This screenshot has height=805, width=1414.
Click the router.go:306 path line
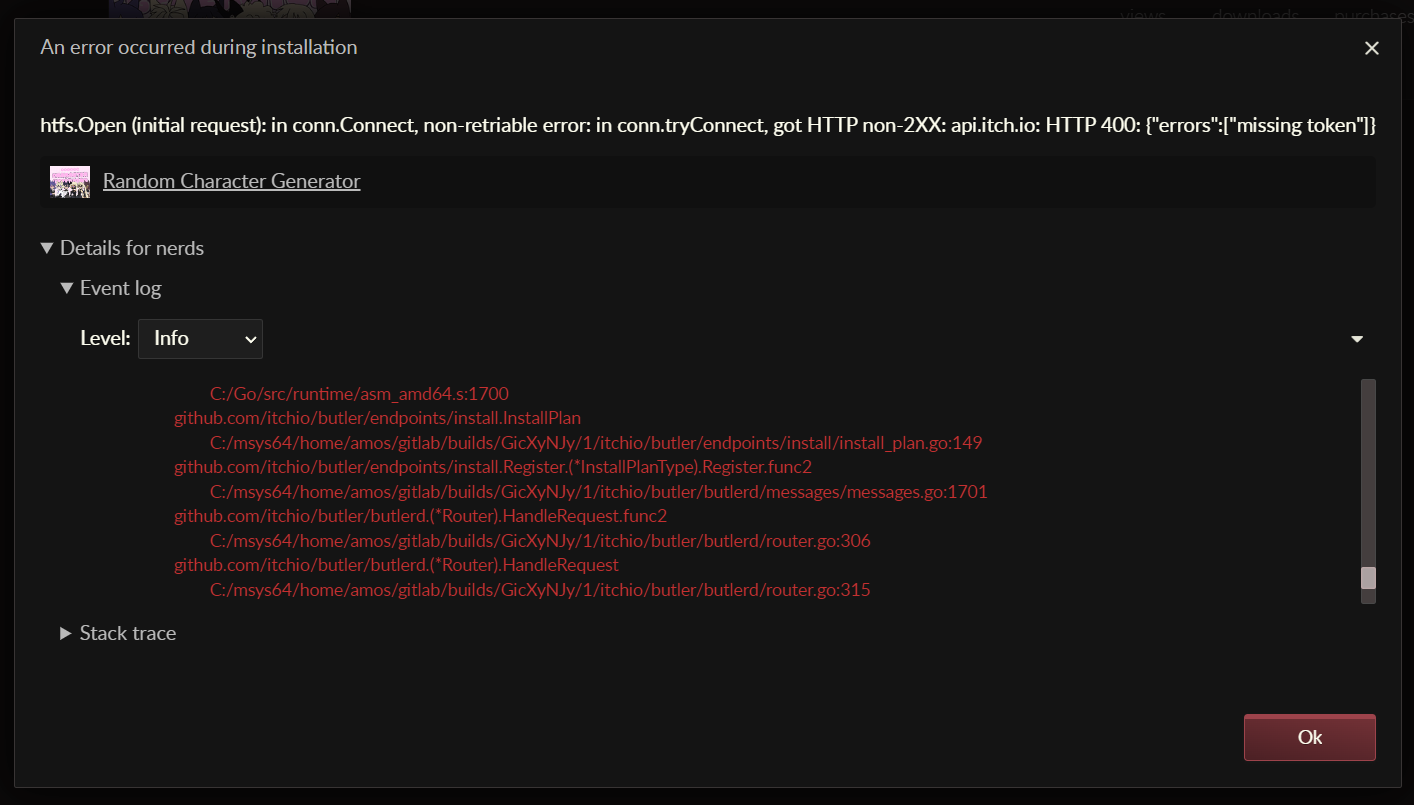coord(540,541)
